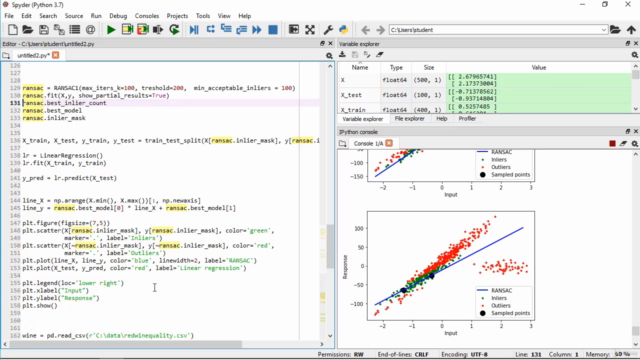Maximize the current pane

[293, 30]
